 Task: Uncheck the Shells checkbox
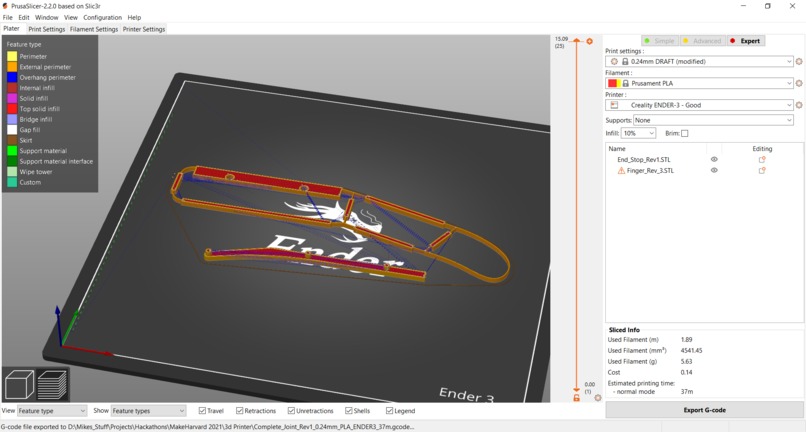tap(349, 410)
